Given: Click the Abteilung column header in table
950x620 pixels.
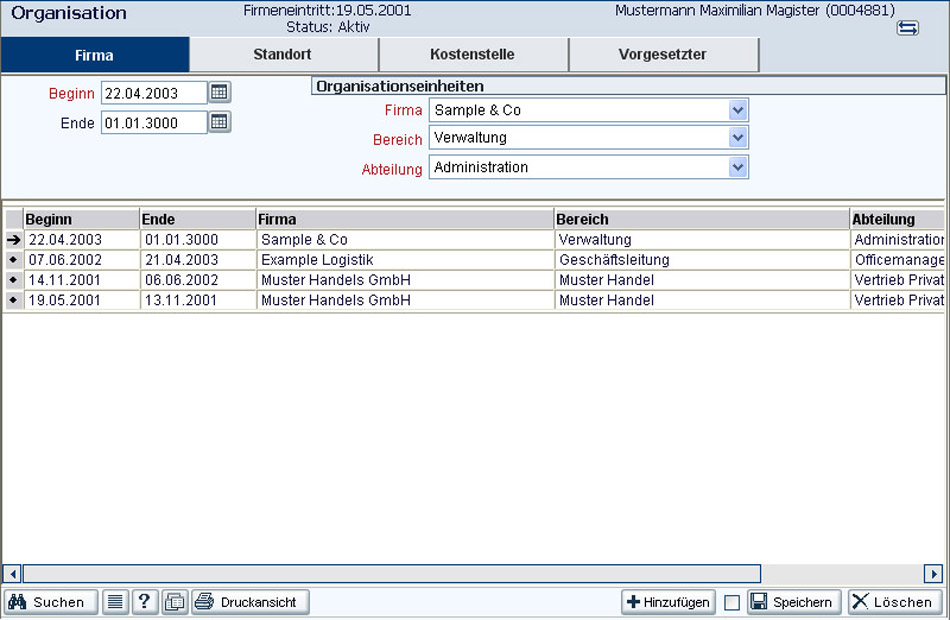Looking at the screenshot, I should pyautogui.click(x=897, y=219).
